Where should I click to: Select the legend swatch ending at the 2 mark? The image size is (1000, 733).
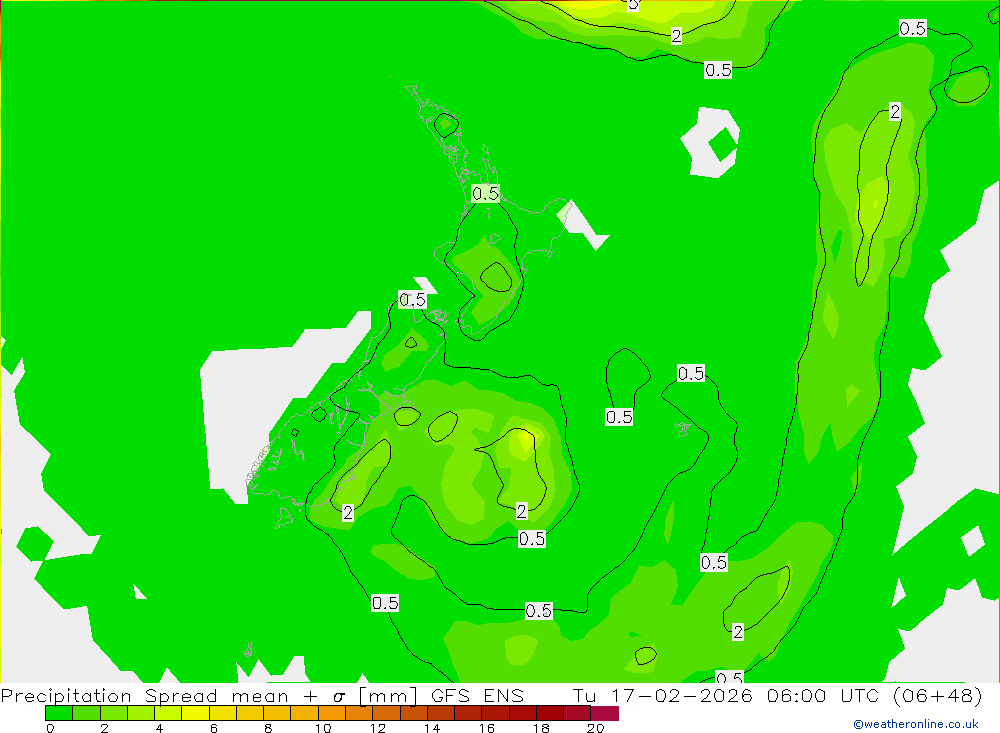pos(87,713)
